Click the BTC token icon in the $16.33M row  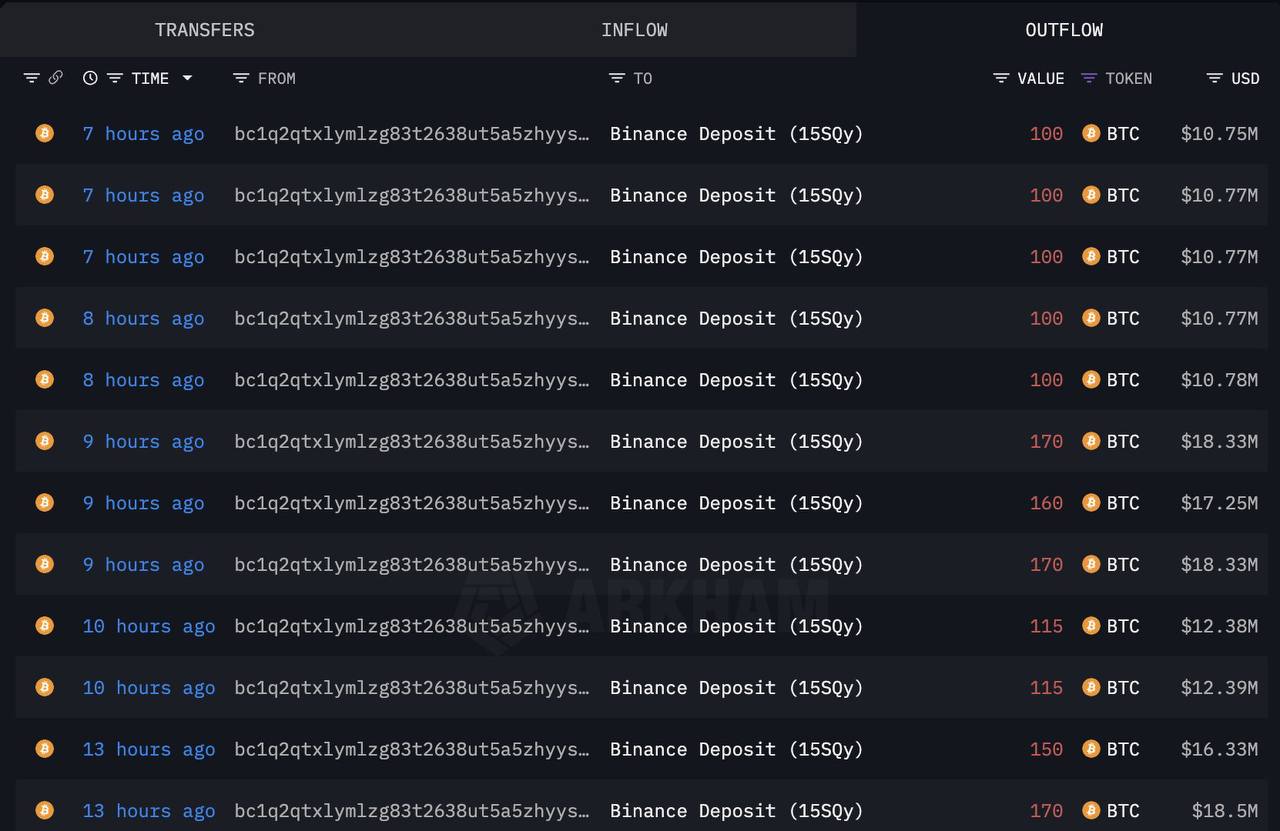tap(1091, 749)
